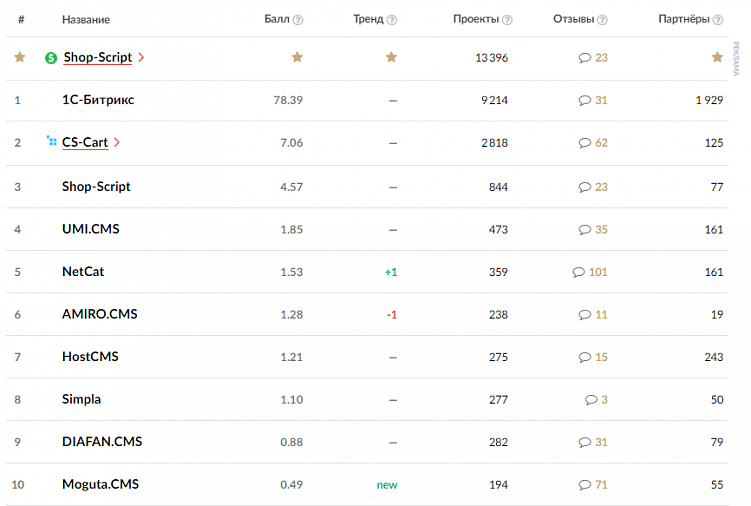Viewport: 751px width, 506px height.
Task: Click the Название column header
Action: (x=86, y=20)
